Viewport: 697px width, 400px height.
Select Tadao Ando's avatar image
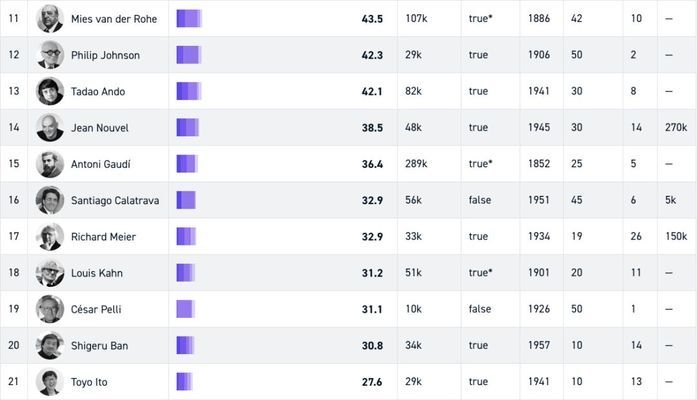coord(50,91)
